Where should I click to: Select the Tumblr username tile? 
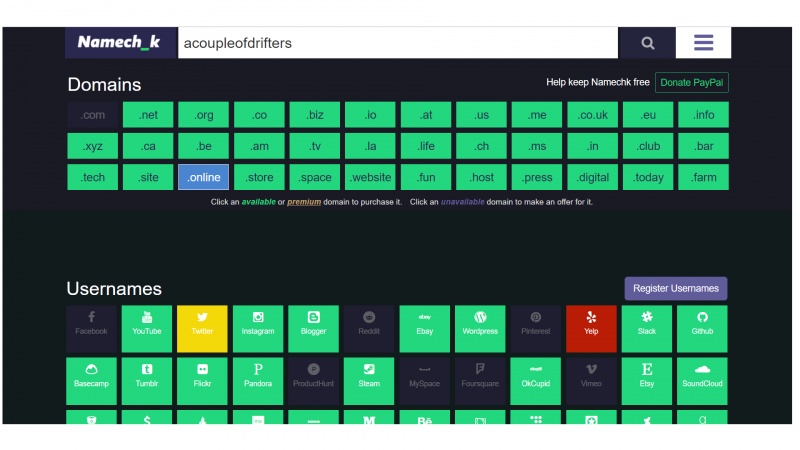[x=147, y=381]
